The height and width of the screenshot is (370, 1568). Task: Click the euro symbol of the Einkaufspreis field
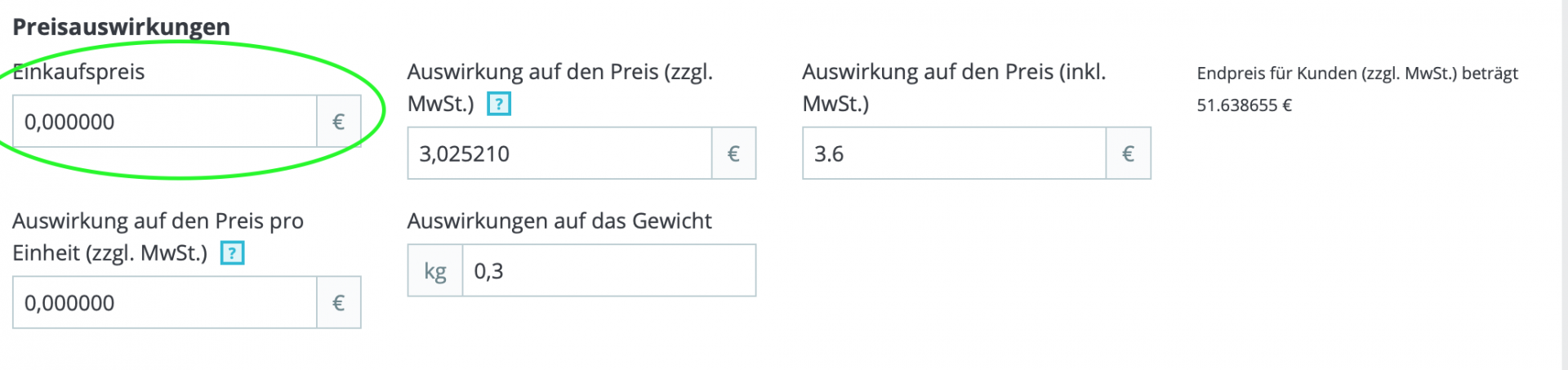coord(338,122)
